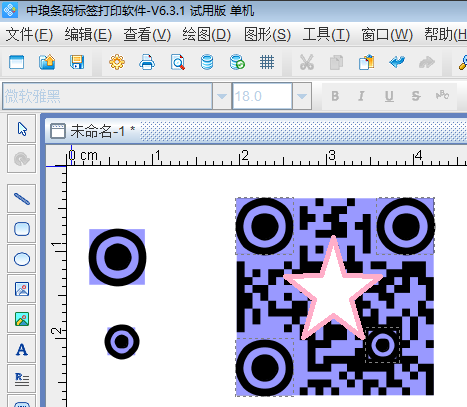Click the 18.0 font size field

point(262,96)
